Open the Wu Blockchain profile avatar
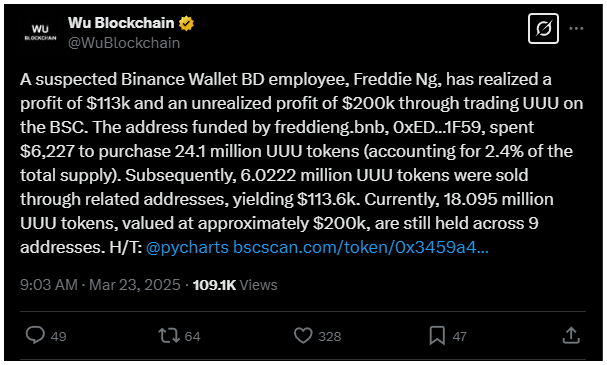 (x=40, y=33)
